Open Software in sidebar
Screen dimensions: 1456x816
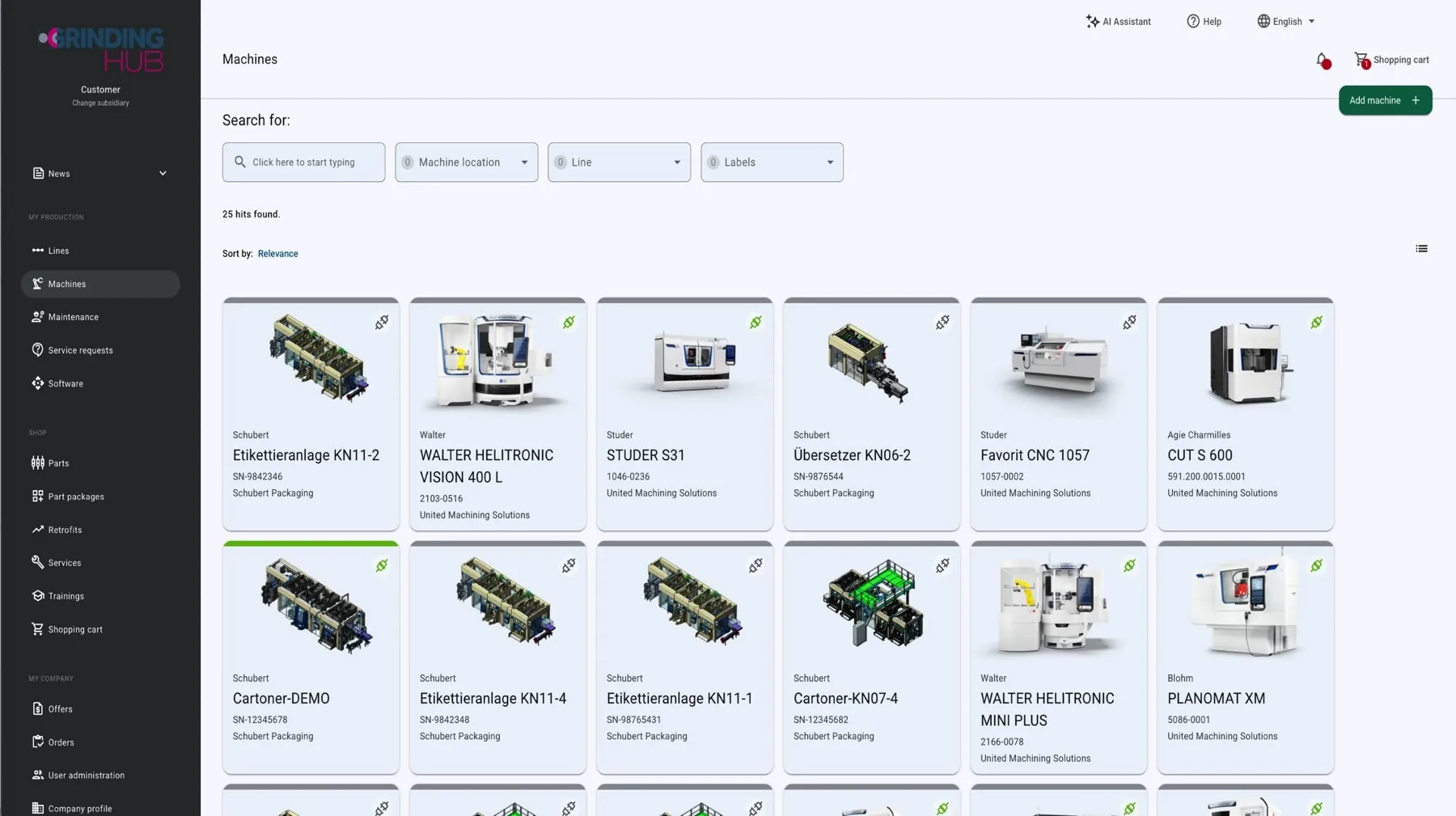[x=100, y=383]
